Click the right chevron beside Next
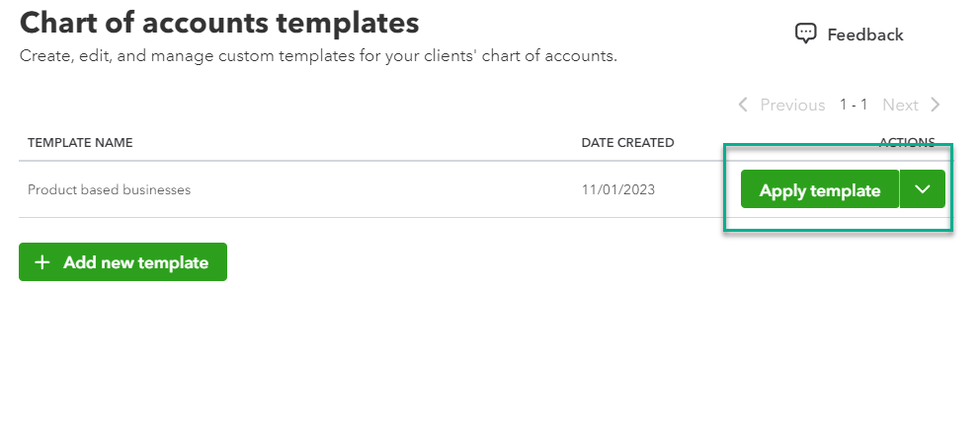Image resolution: width=980 pixels, height=432 pixels. tap(935, 105)
